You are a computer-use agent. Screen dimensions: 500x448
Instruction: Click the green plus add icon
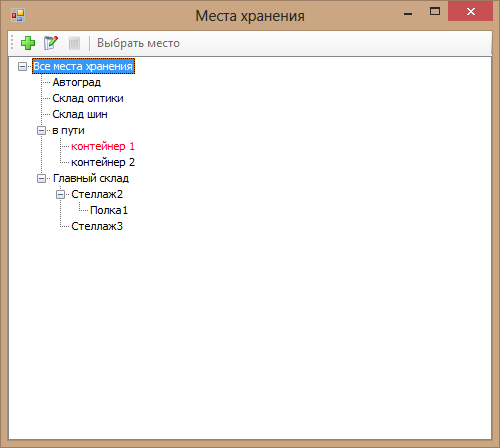pos(28,43)
